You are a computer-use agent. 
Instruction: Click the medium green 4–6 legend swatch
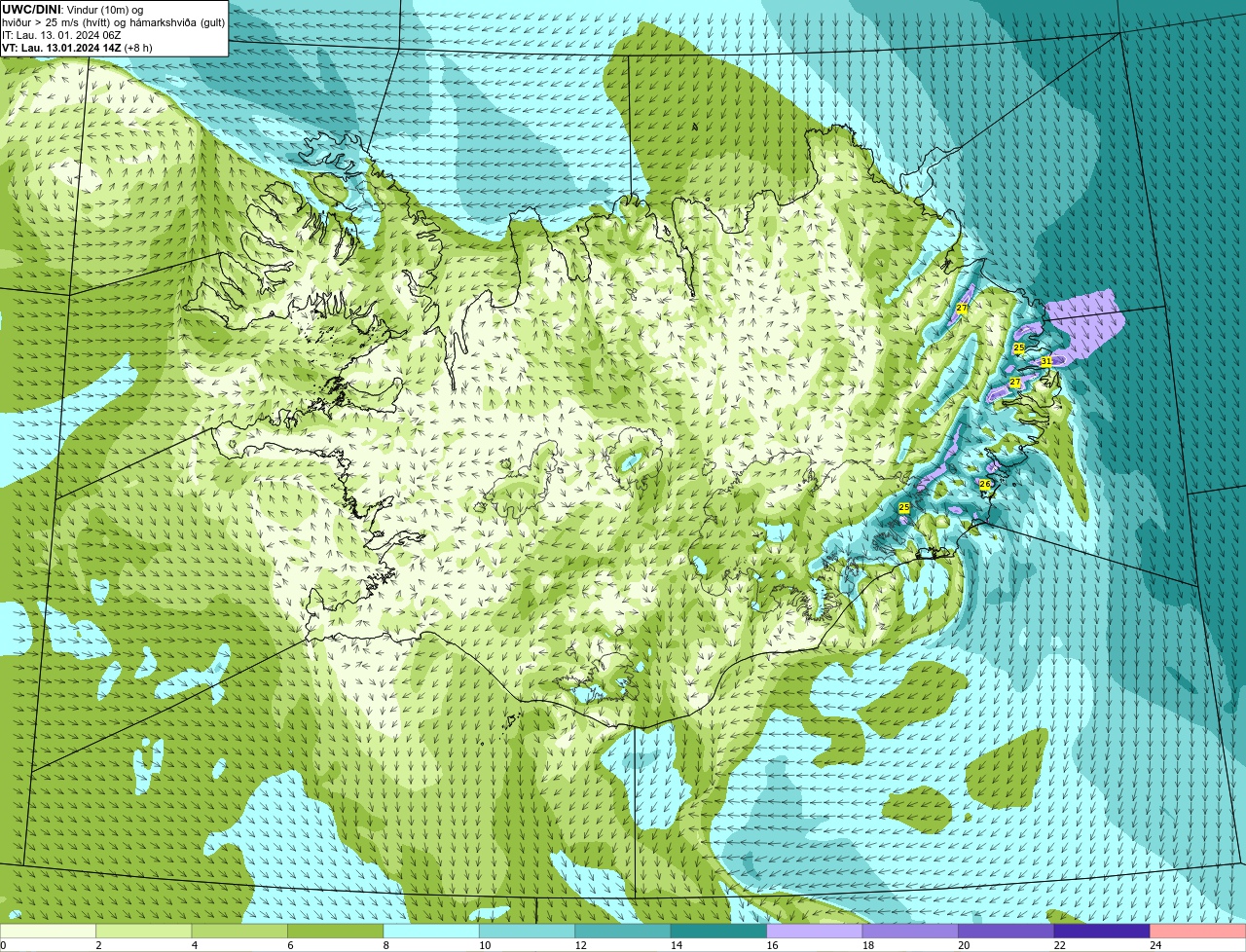239,931
